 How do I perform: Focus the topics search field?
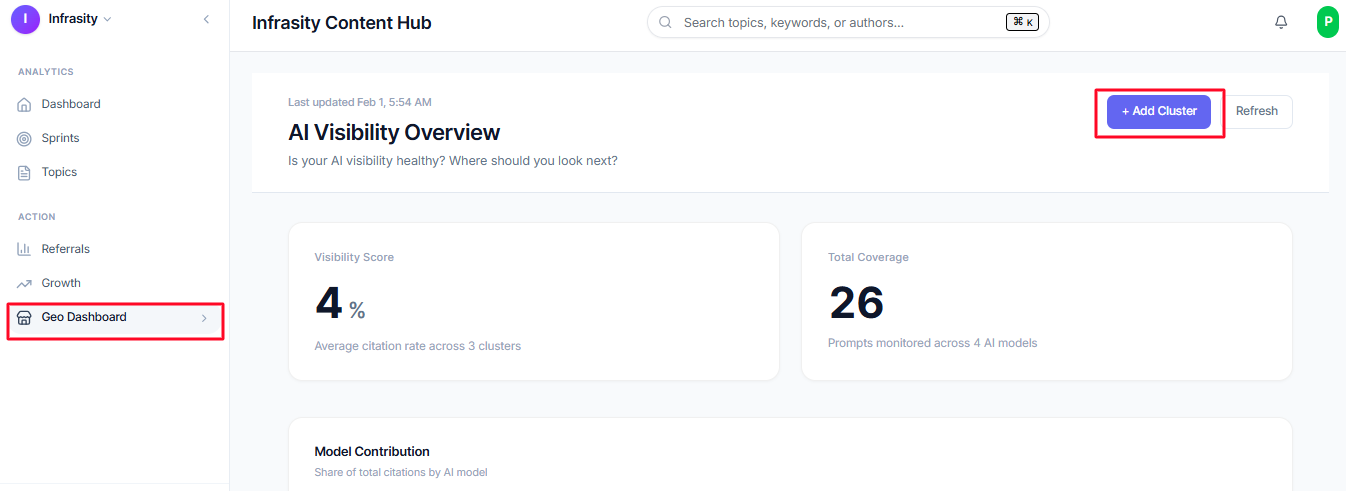pyautogui.click(x=848, y=22)
